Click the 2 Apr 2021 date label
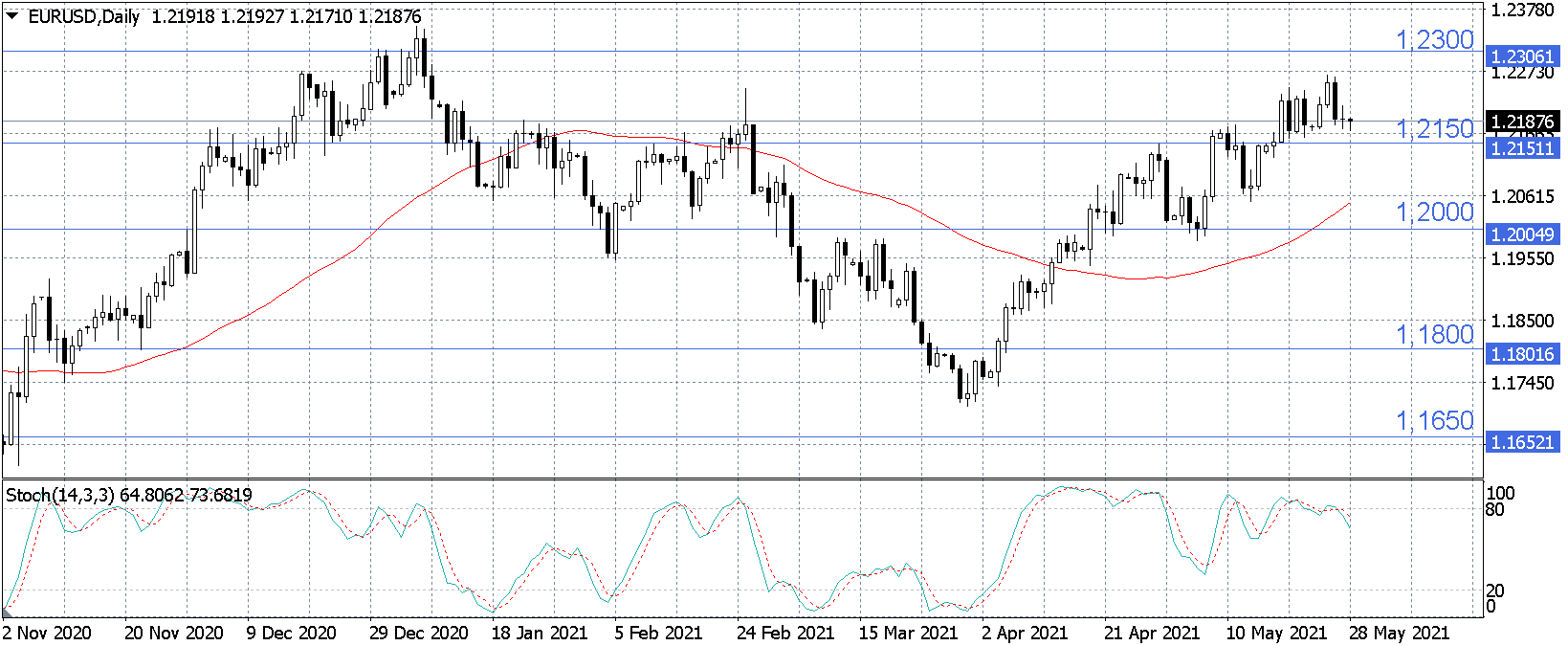1568x646 pixels. click(1026, 633)
